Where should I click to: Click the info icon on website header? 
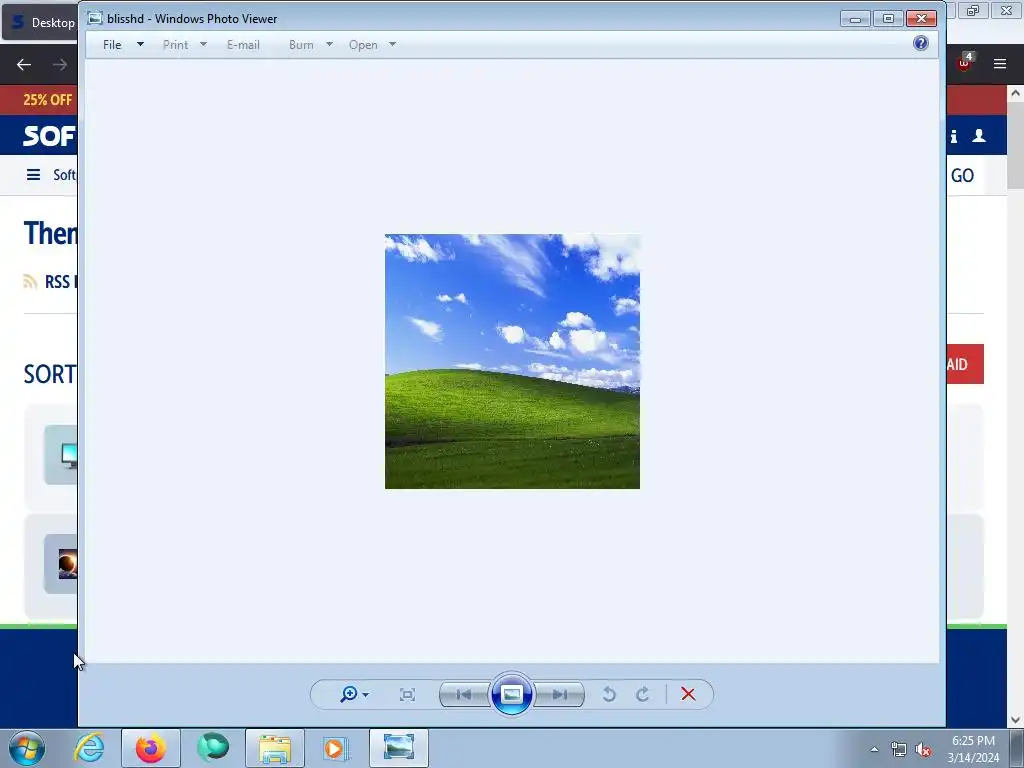click(954, 136)
